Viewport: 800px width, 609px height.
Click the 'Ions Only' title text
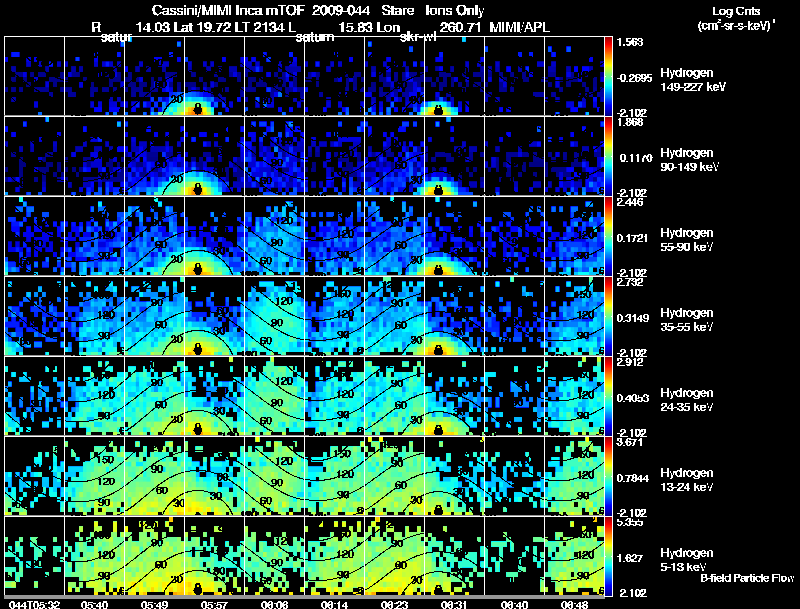click(455, 11)
